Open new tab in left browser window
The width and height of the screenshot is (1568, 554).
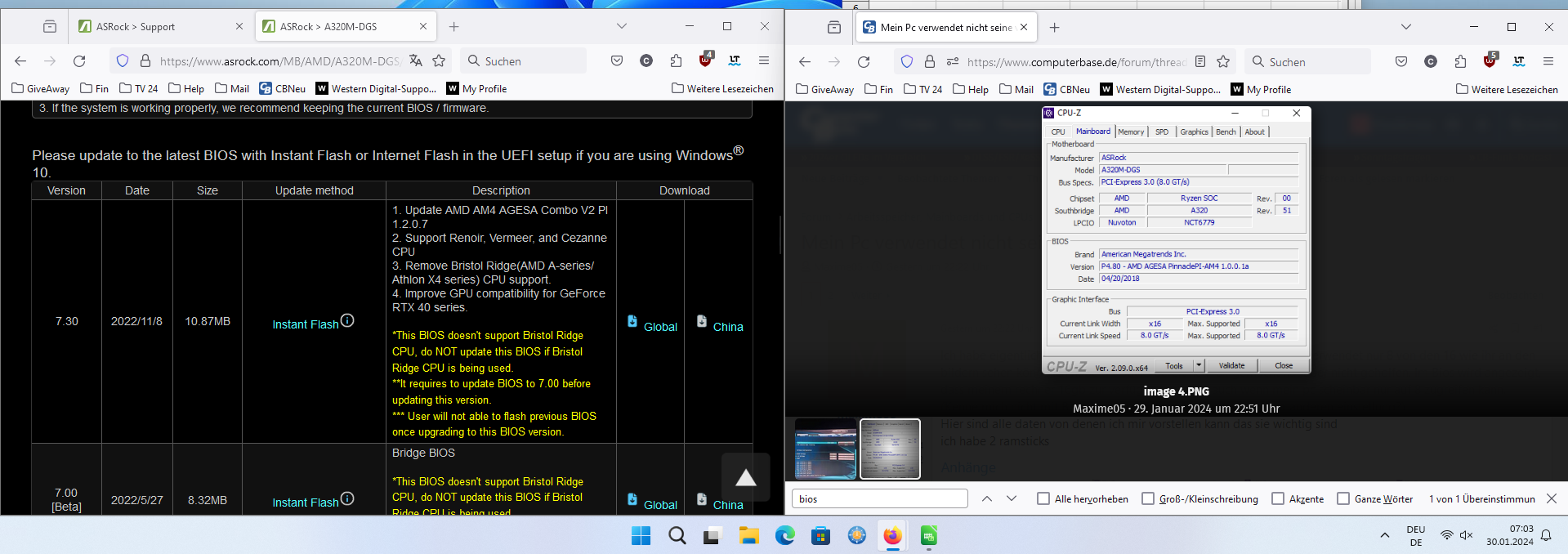[x=454, y=26]
